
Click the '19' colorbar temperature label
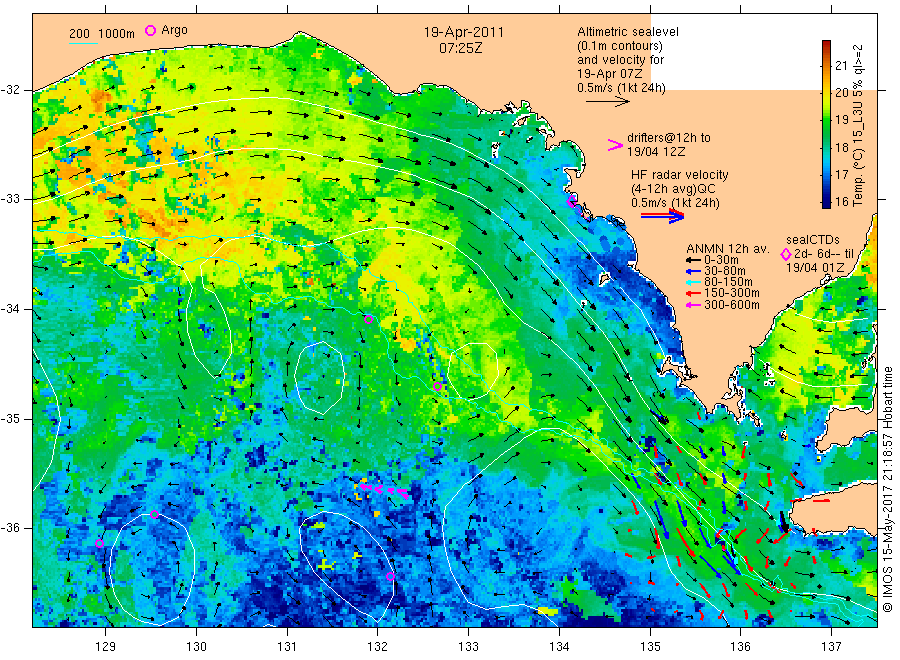(841, 120)
